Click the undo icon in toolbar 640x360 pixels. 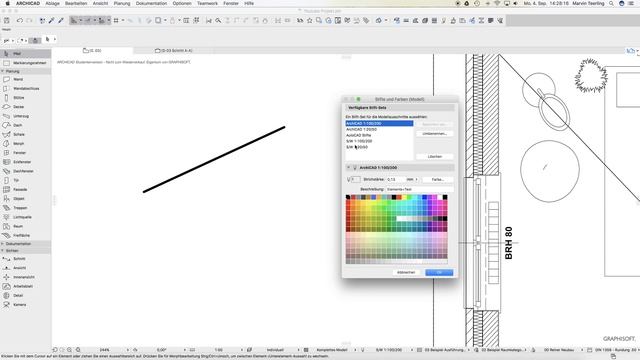(20, 20)
